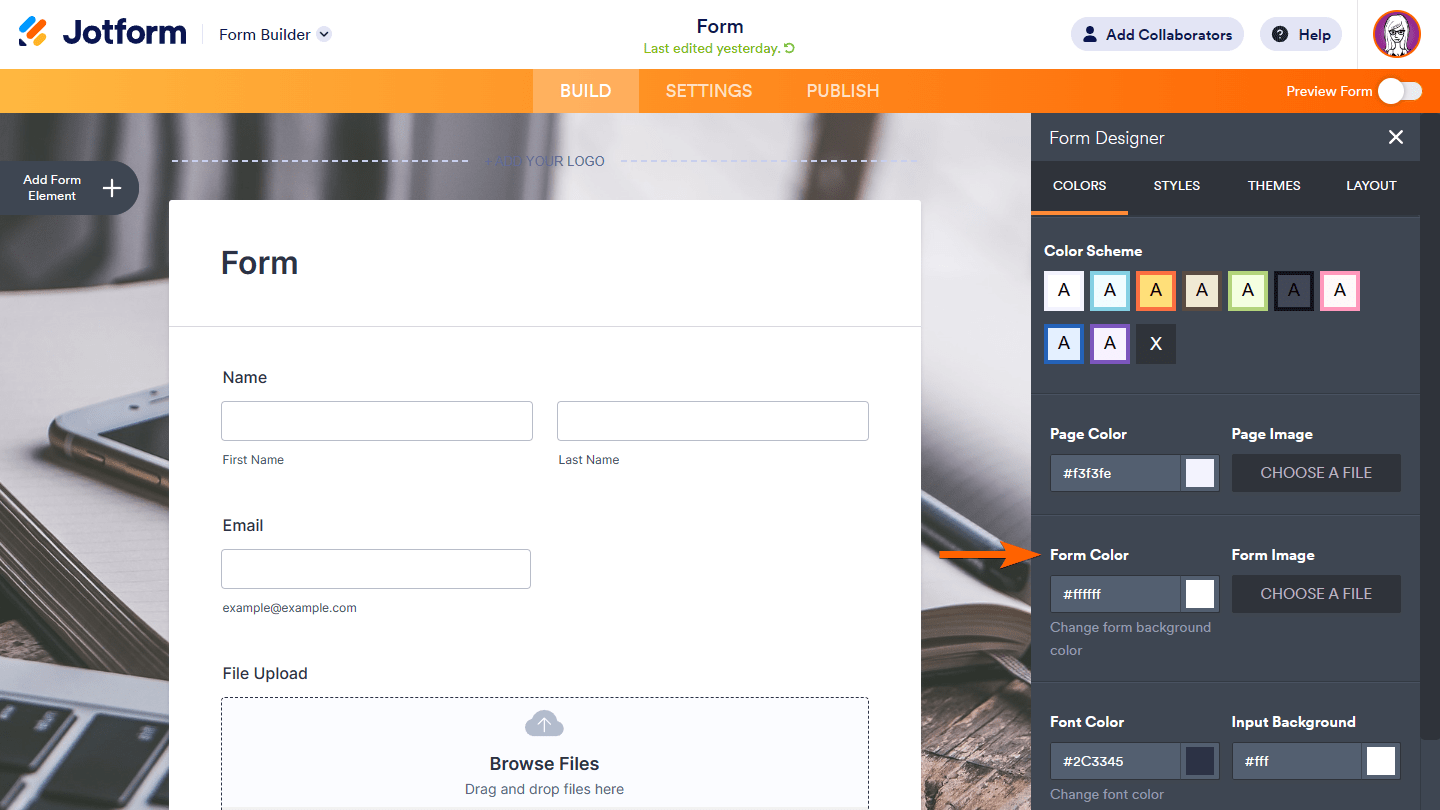
Task: Click the File Upload field label
Action: pyautogui.click(x=265, y=674)
